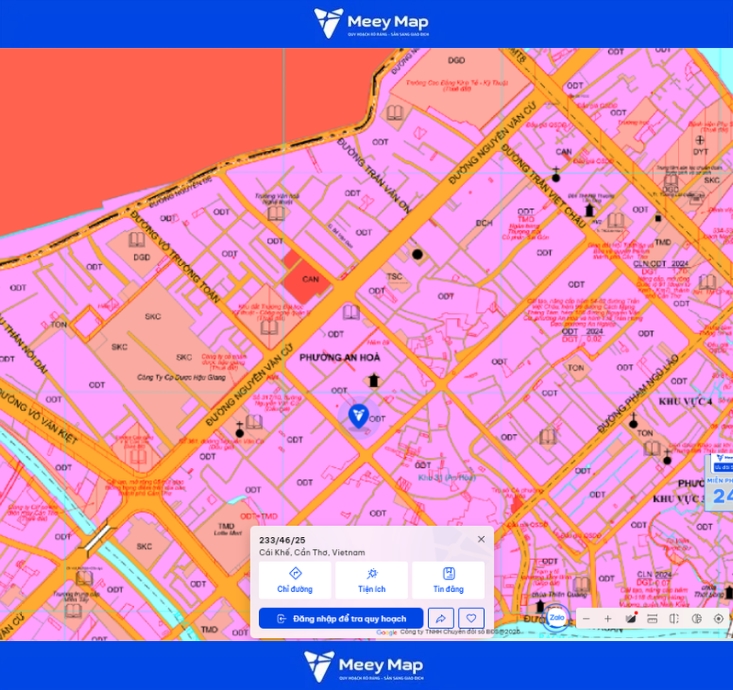Close the 233/46/25 location popup
The width and height of the screenshot is (733, 690).
pos(481,539)
